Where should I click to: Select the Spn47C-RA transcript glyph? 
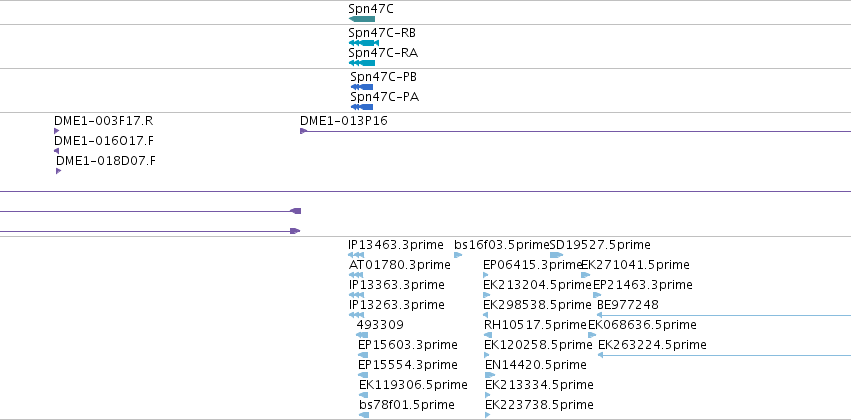pos(361,63)
